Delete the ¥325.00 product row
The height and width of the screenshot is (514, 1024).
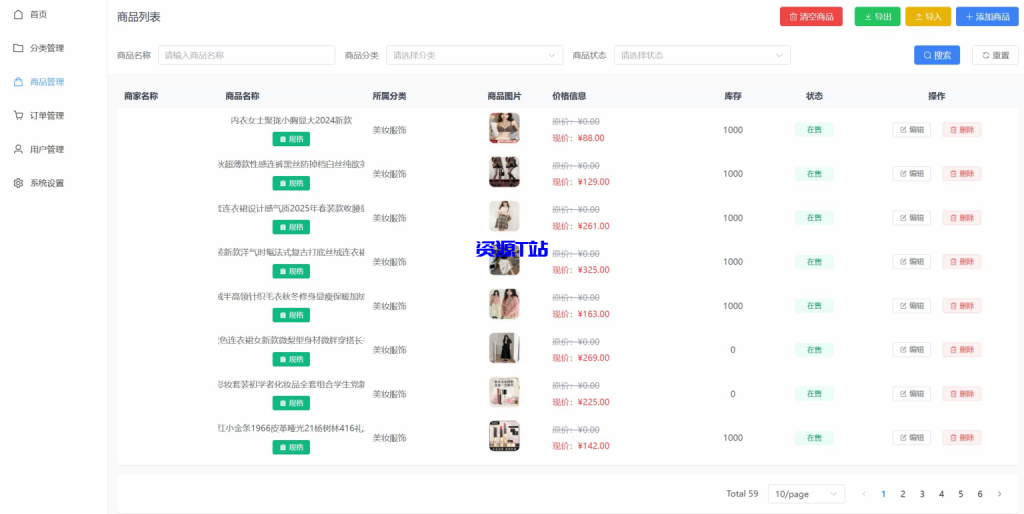coord(961,262)
